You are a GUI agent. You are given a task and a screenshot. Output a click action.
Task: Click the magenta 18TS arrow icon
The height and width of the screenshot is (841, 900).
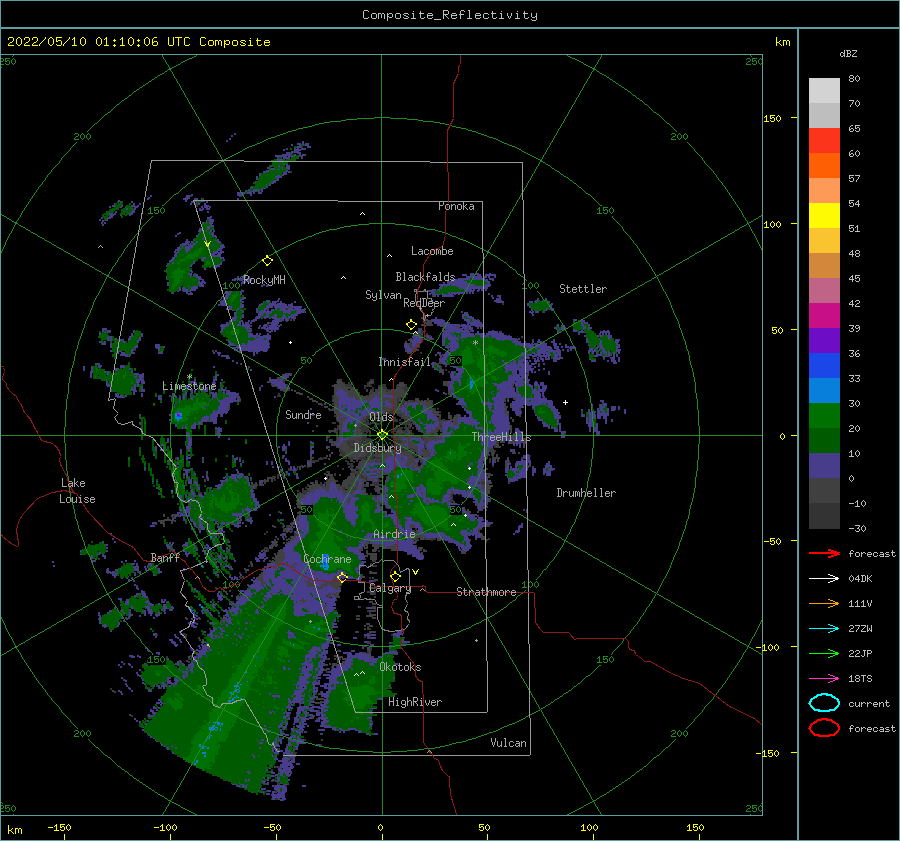[x=824, y=679]
